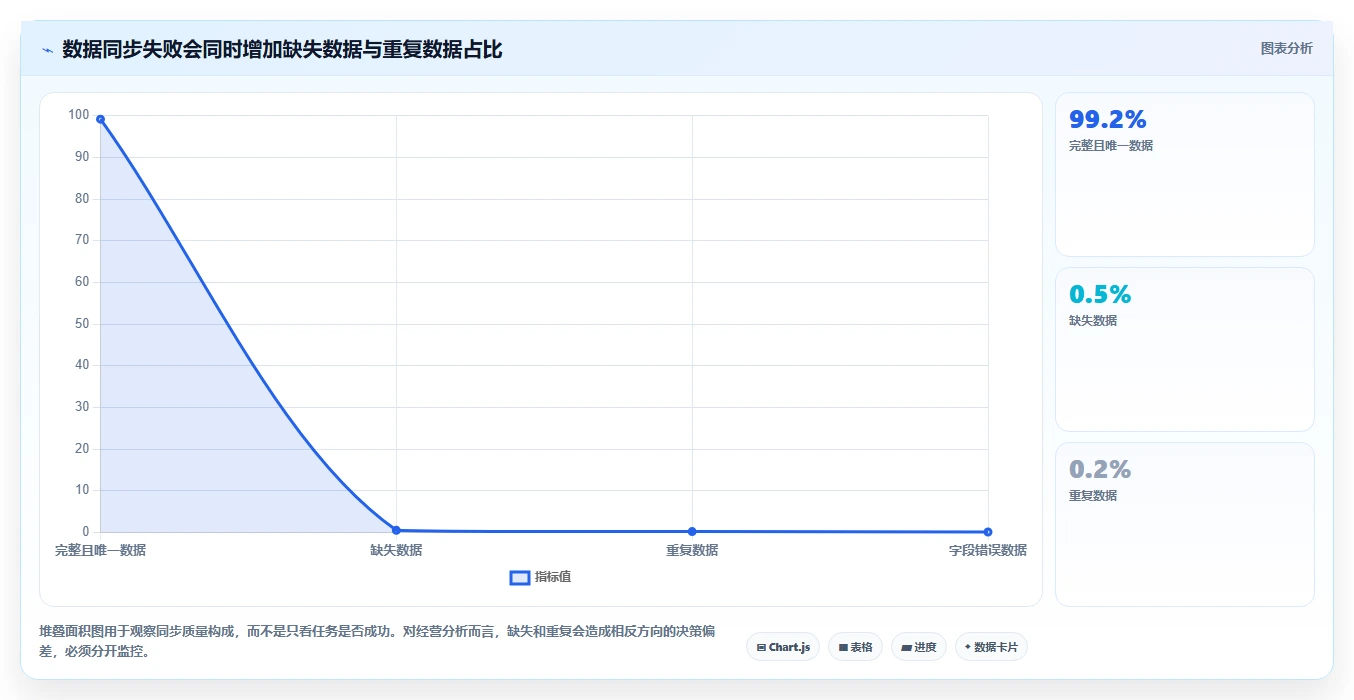Select the 进度 tag

918,647
